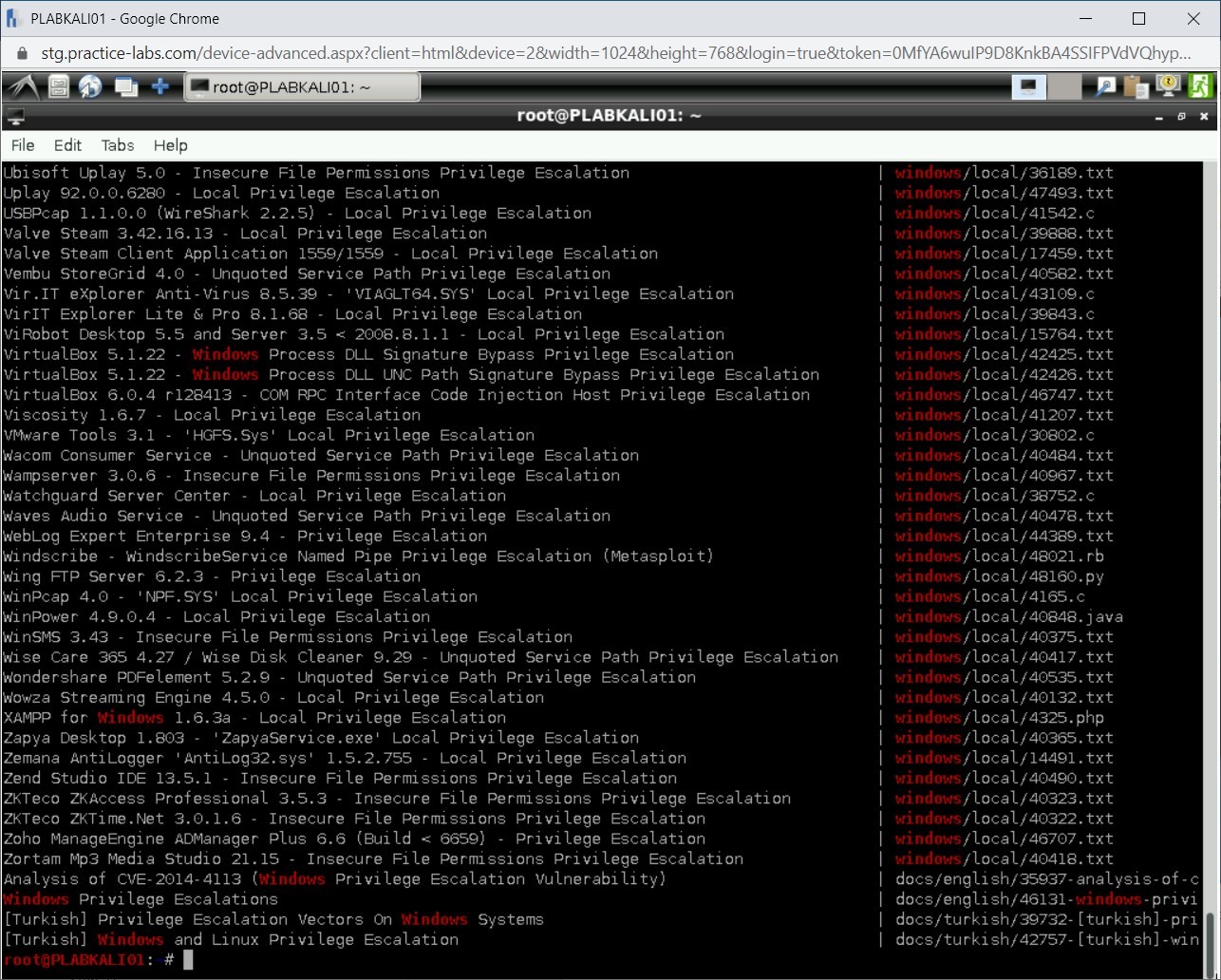Open the network search tray icon
The width and height of the screenshot is (1221, 980).
point(1105,87)
